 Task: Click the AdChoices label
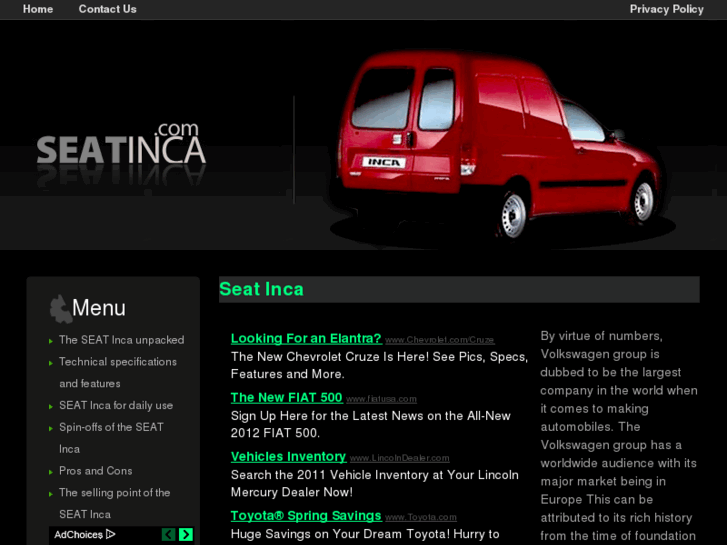pyautogui.click(x=78, y=535)
